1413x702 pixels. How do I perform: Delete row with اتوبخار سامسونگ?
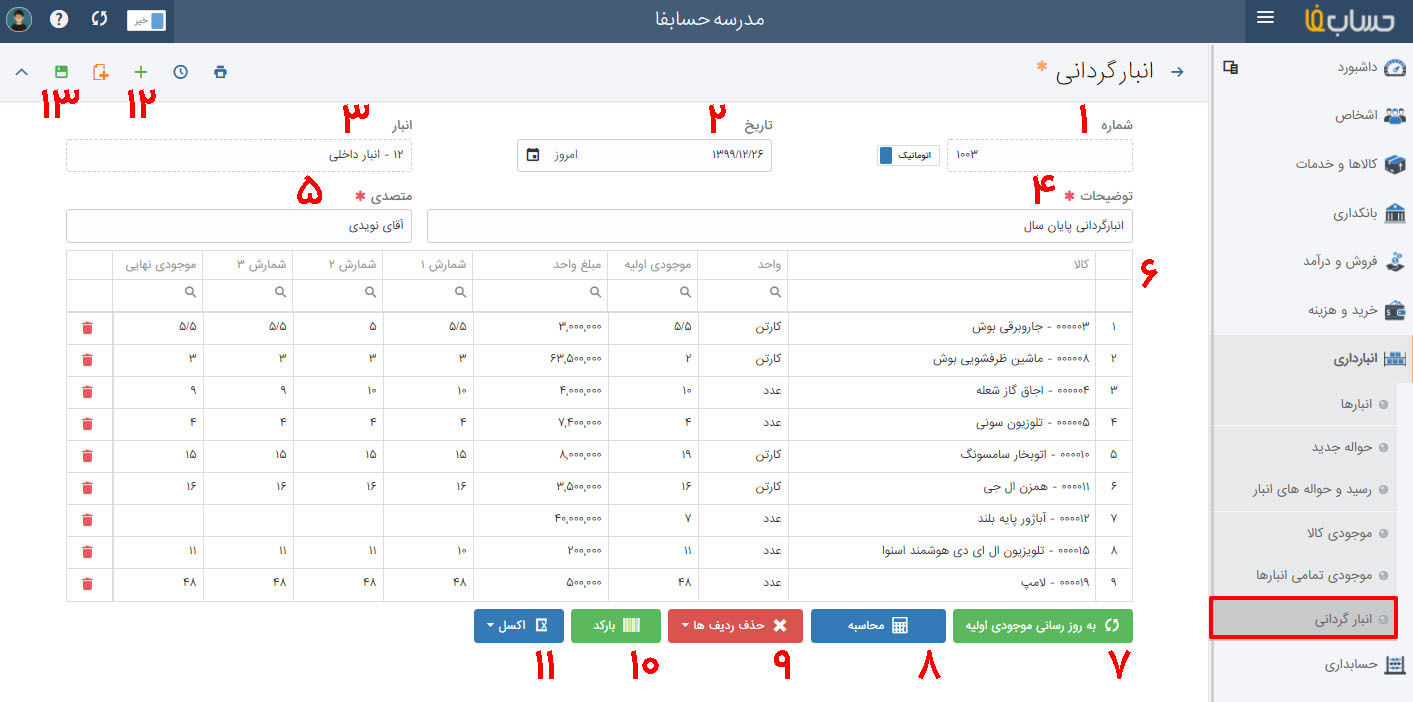coord(87,455)
